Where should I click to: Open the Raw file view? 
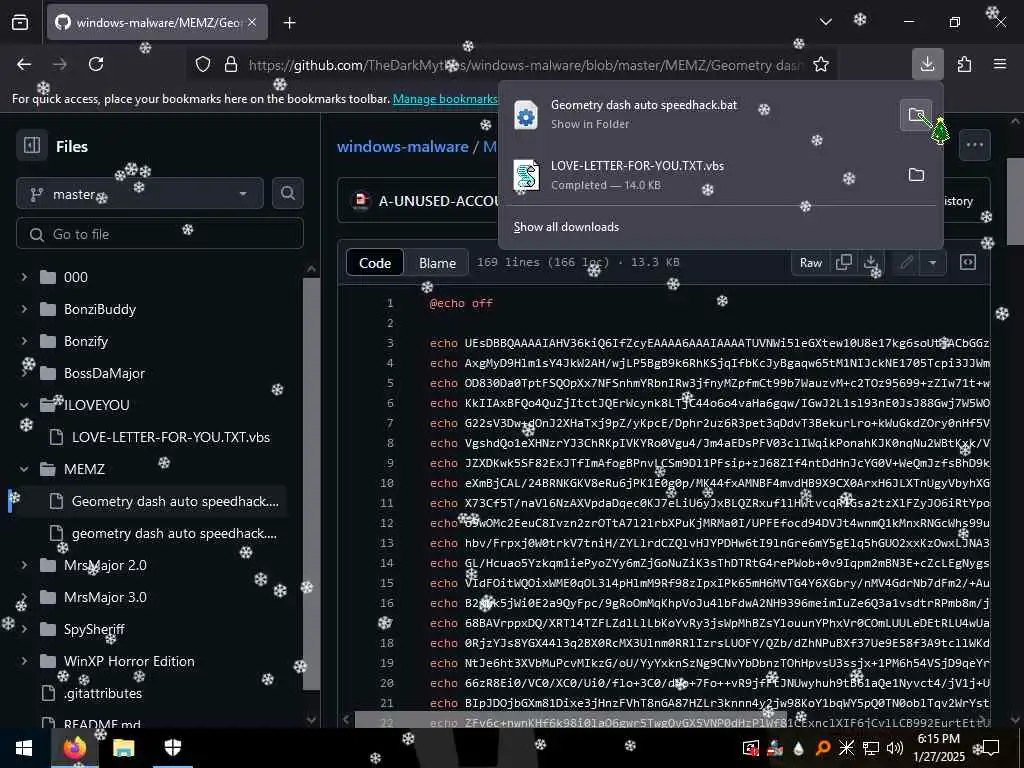click(810, 263)
